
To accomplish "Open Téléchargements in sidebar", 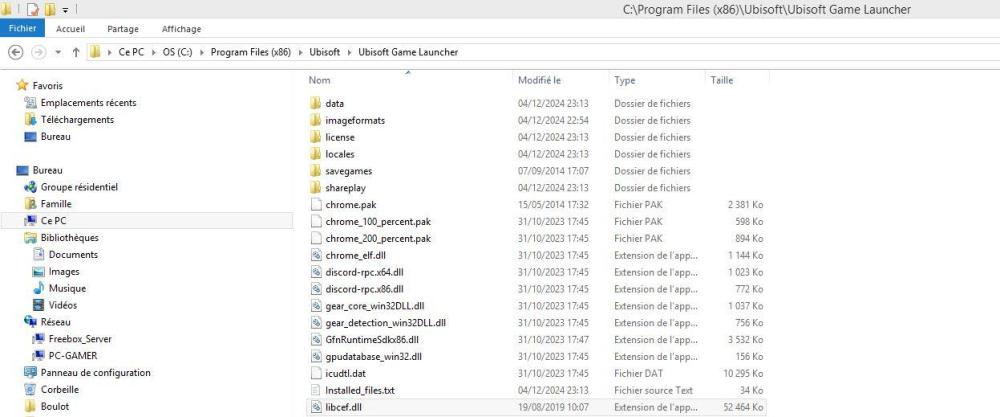I will click(x=77, y=119).
